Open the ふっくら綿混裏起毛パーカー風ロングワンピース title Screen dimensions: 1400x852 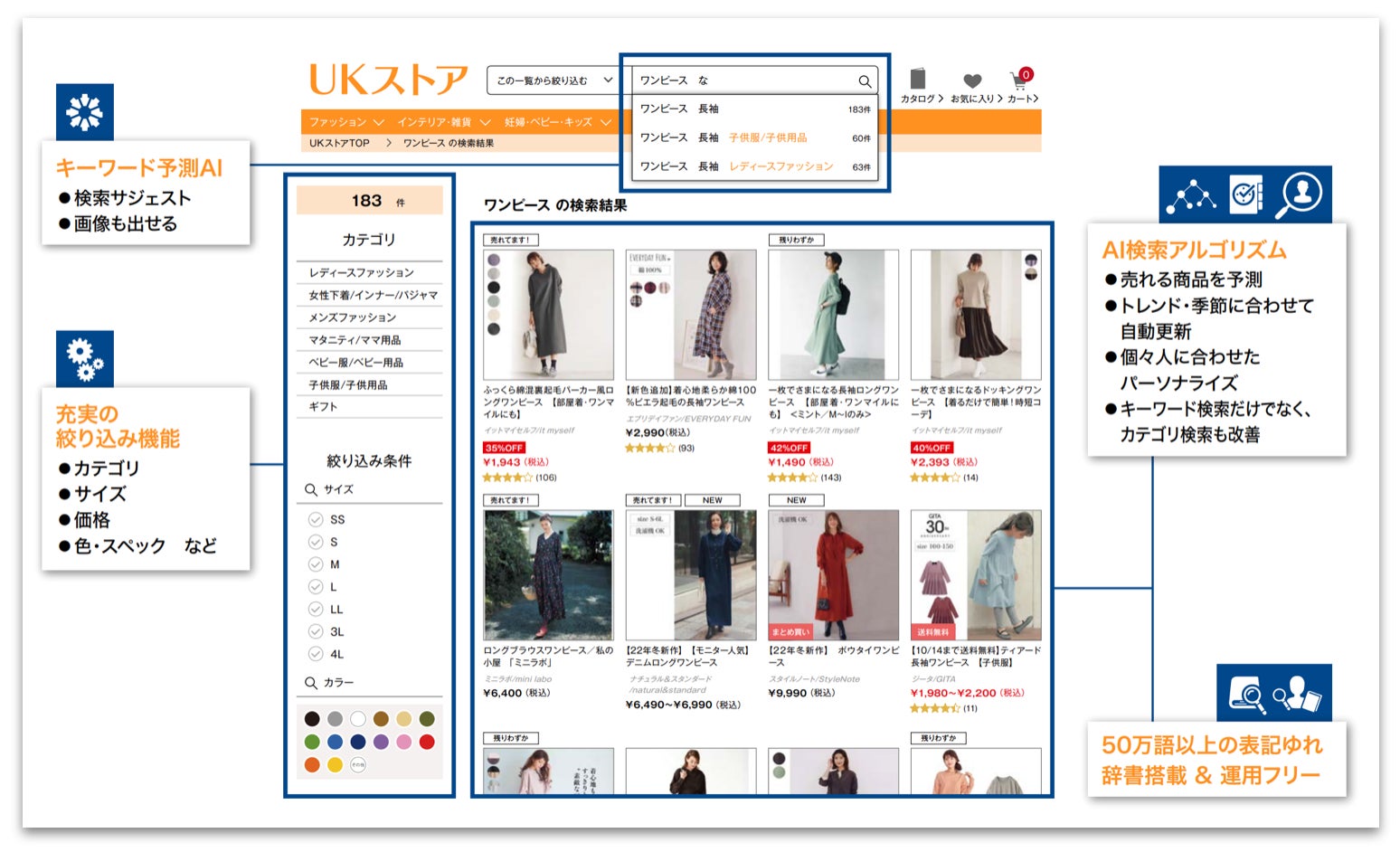(x=549, y=402)
